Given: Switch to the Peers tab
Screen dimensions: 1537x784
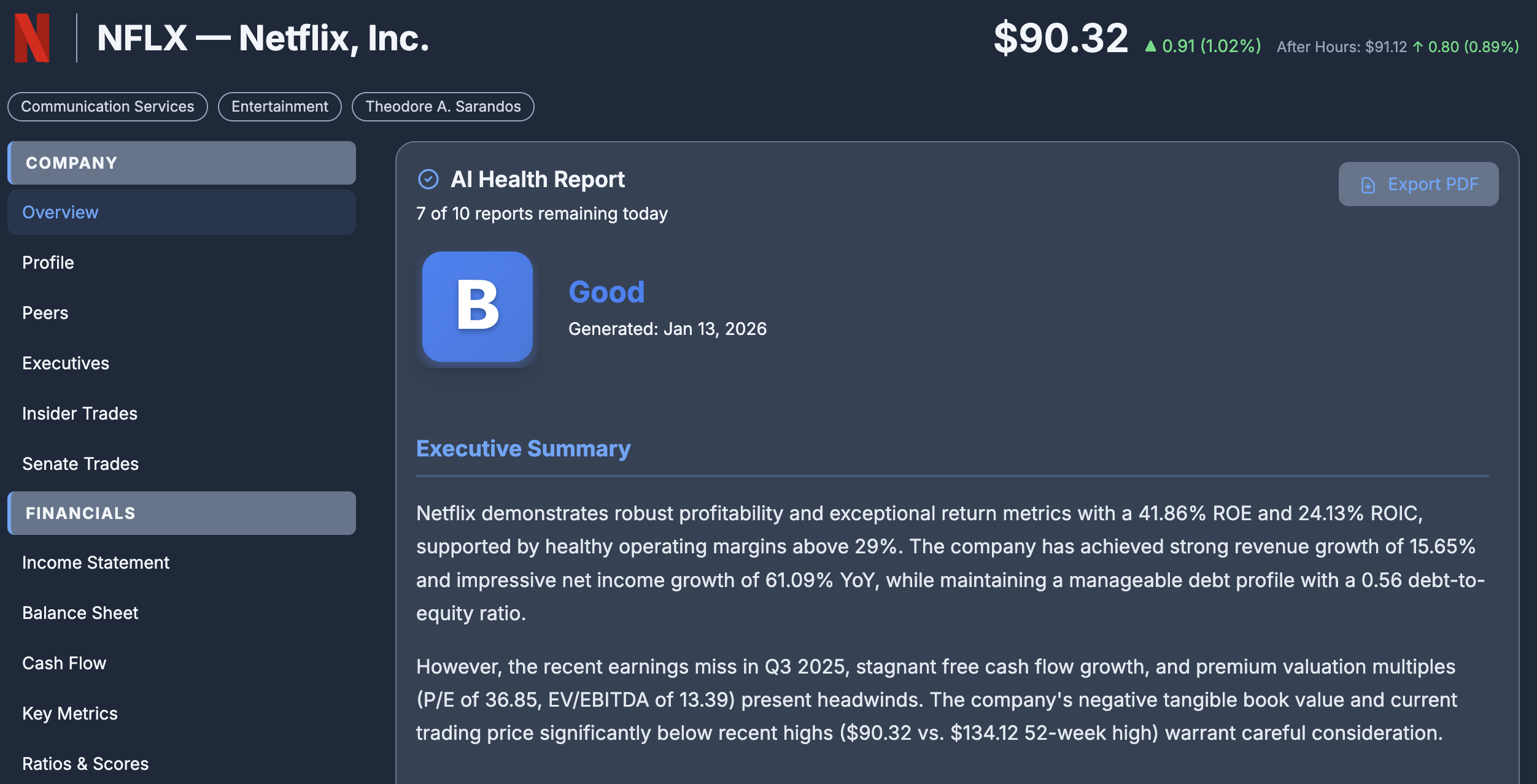Looking at the screenshot, I should point(45,313).
